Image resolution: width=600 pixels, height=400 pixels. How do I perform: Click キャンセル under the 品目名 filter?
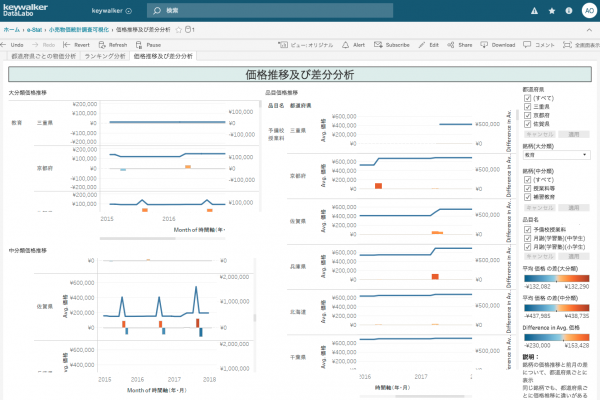tap(540, 256)
